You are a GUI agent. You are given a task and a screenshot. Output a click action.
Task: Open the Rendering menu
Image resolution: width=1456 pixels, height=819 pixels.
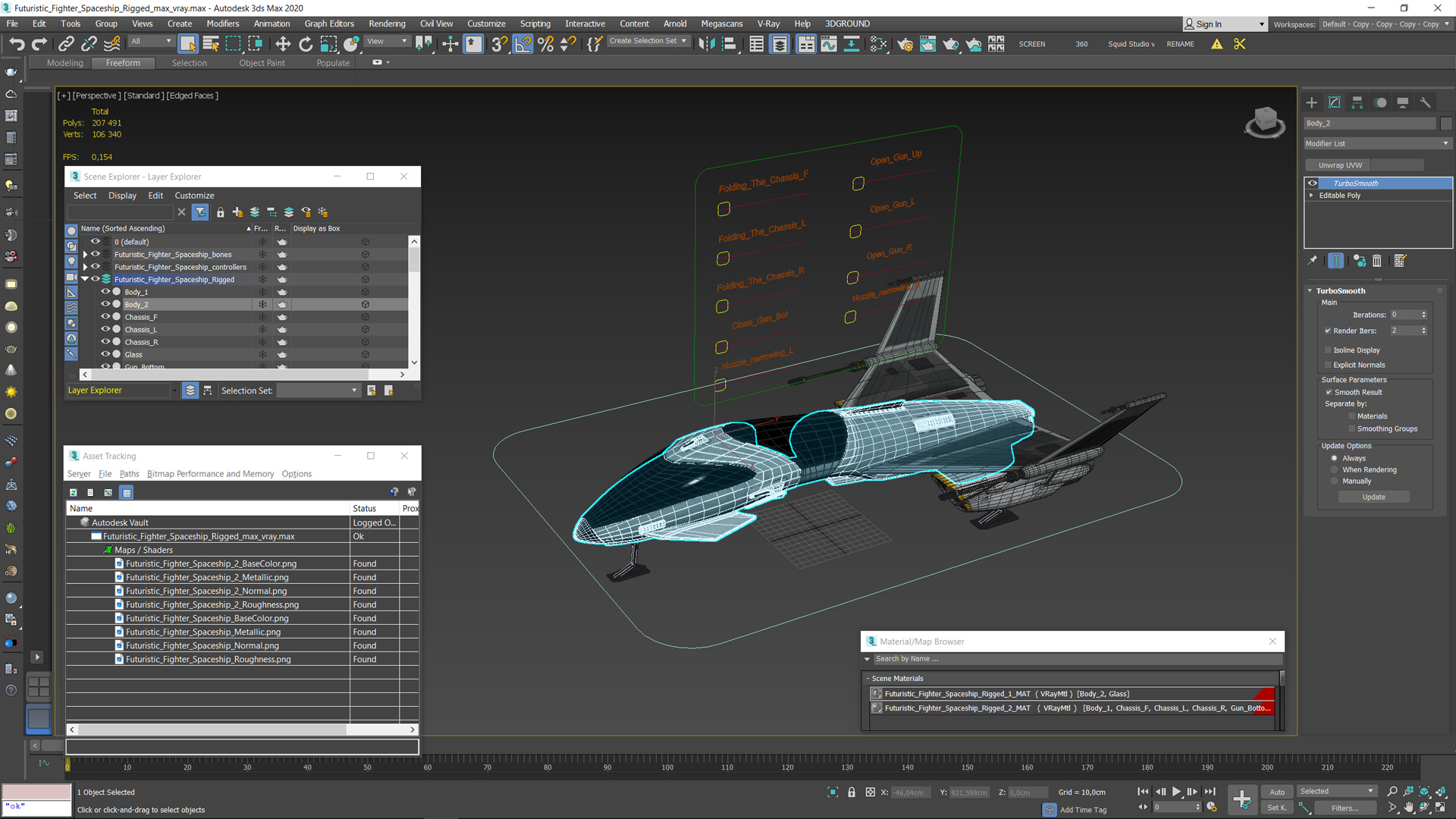[387, 24]
